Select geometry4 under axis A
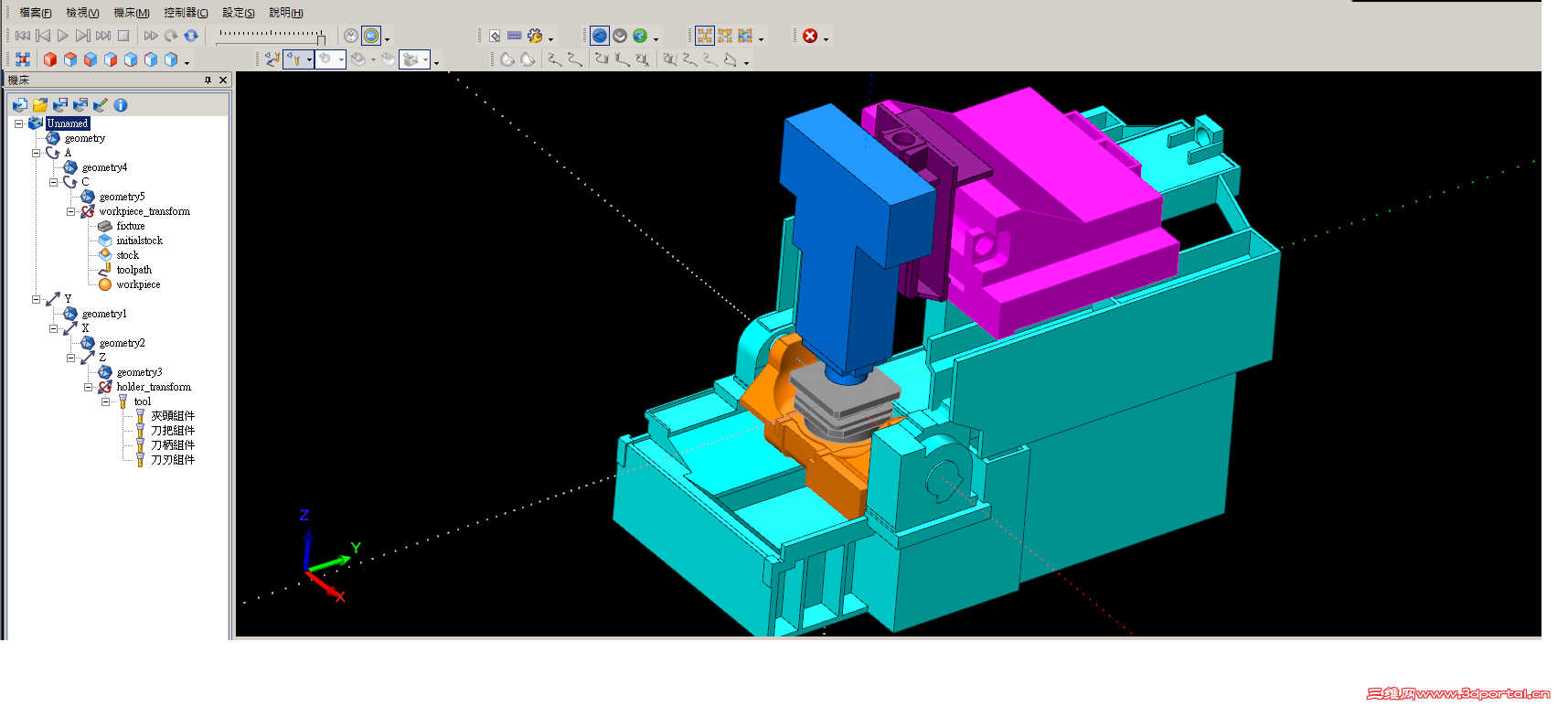1568x706 pixels. tap(104, 167)
